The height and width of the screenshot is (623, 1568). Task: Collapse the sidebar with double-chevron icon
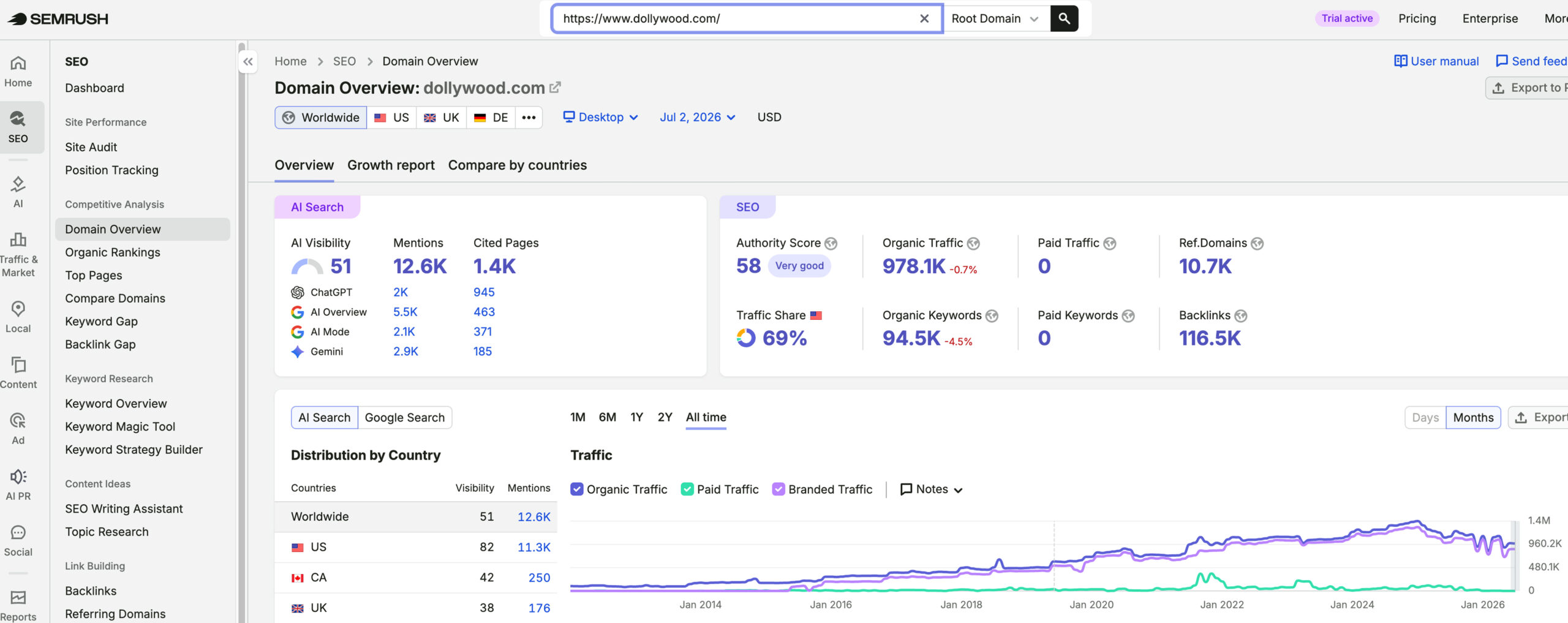[247, 61]
